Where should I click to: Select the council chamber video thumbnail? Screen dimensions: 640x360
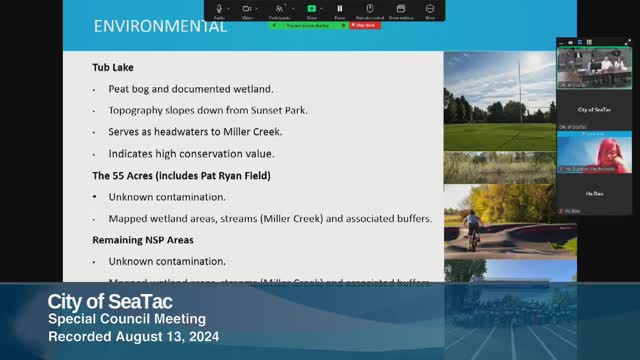click(594, 68)
